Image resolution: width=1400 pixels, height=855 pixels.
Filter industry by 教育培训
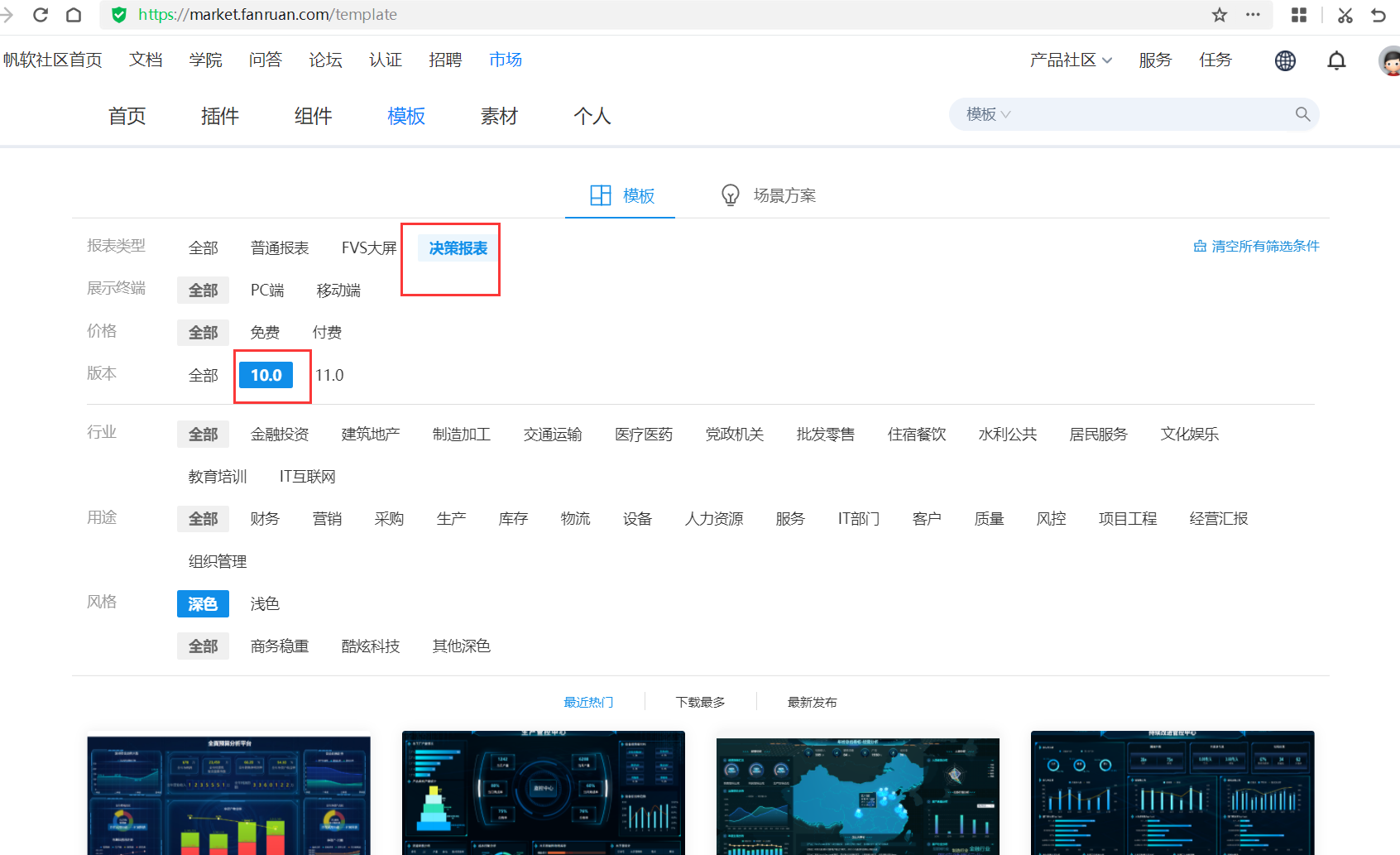(x=218, y=477)
